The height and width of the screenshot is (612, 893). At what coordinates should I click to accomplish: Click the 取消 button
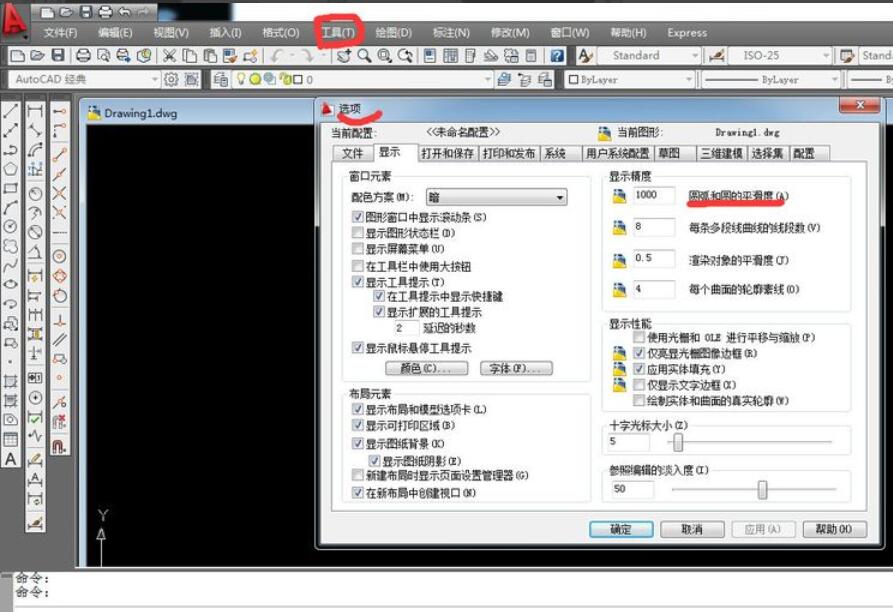point(692,529)
